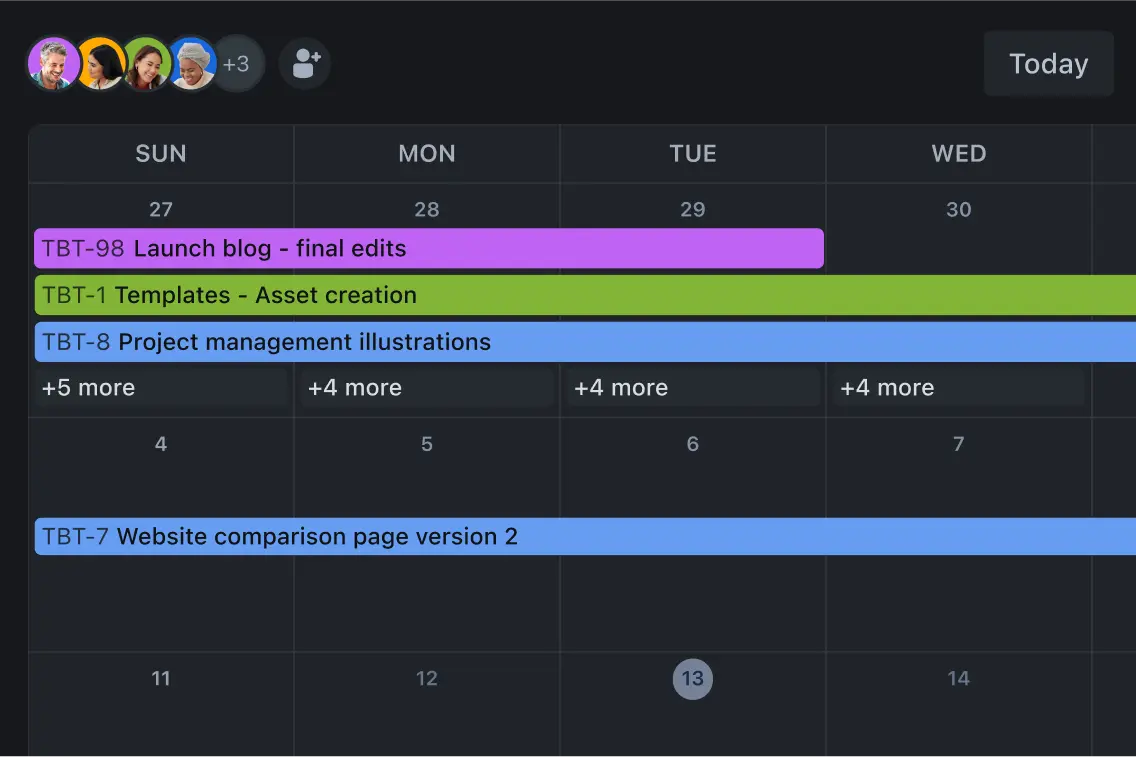Viewport: 1136px width, 757px height.
Task: Open TBT-1 Templates Asset creation task
Action: pyautogui.click(x=400, y=295)
